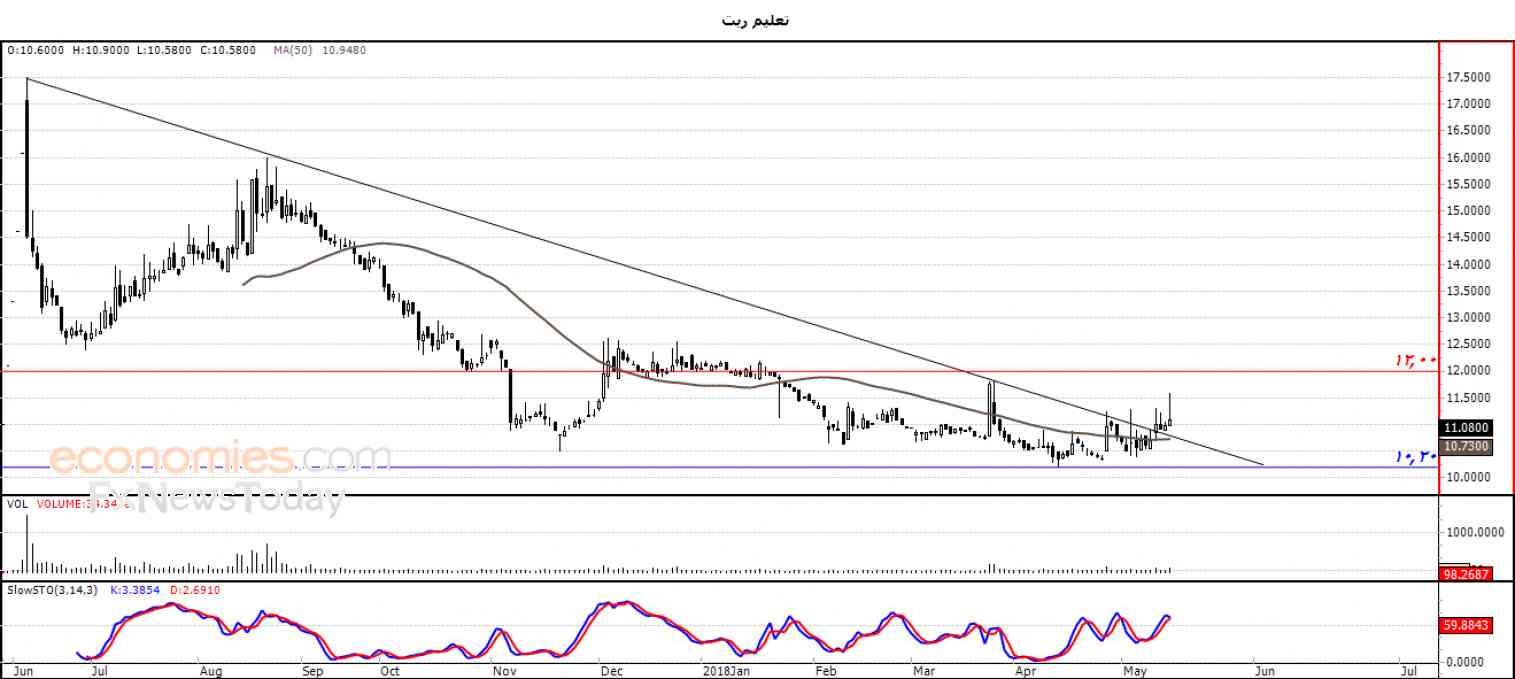This screenshot has height=679, width=1515.
Task: Click the 17.0000 price axis label
Action: [1471, 104]
